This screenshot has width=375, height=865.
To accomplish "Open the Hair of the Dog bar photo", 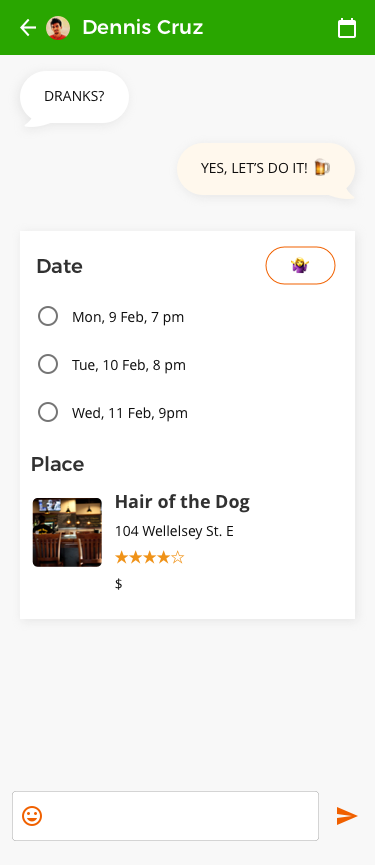I will click(67, 532).
